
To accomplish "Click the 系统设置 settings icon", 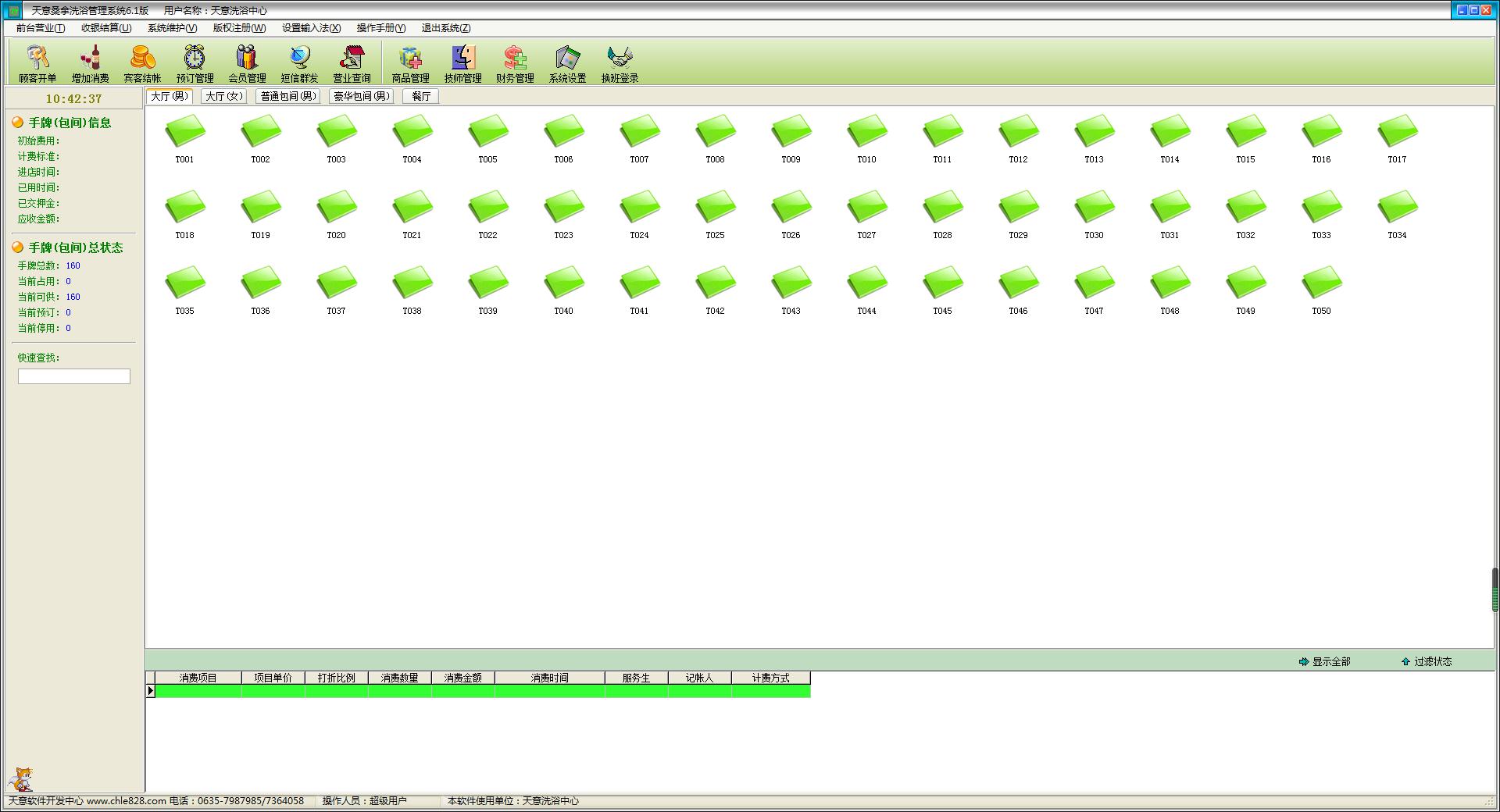I will [567, 63].
